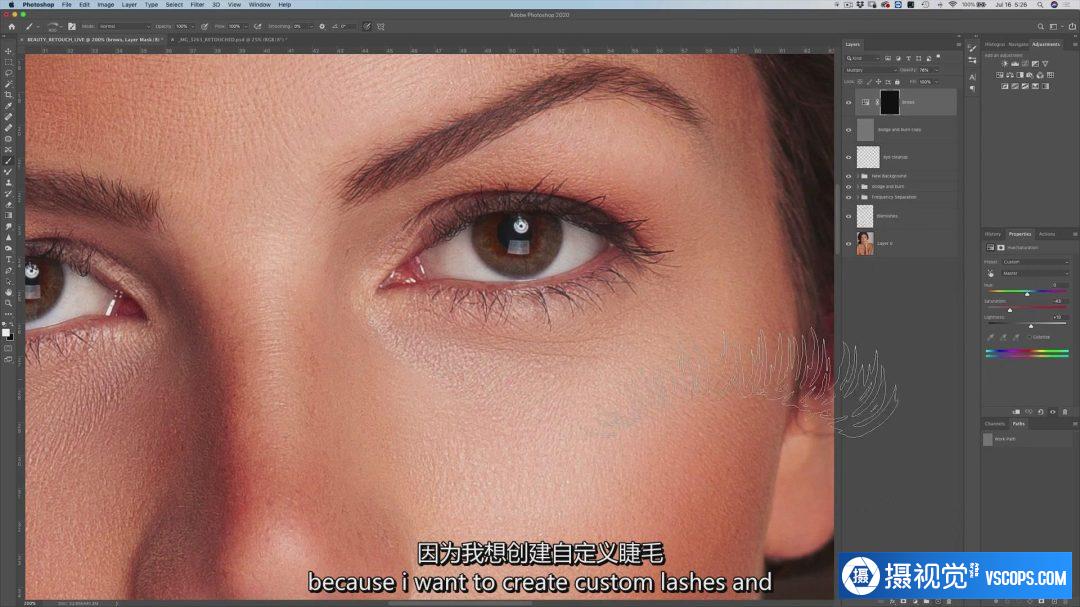The height and width of the screenshot is (607, 1080).
Task: Click the Home icon in options bar
Action: 12,26
